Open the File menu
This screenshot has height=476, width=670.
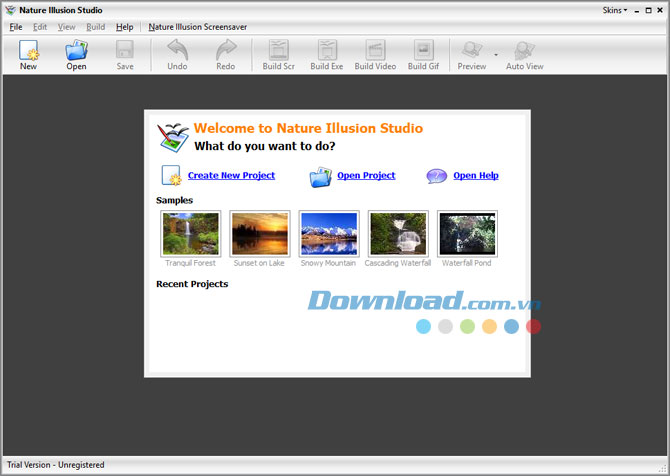pyautogui.click(x=16, y=27)
